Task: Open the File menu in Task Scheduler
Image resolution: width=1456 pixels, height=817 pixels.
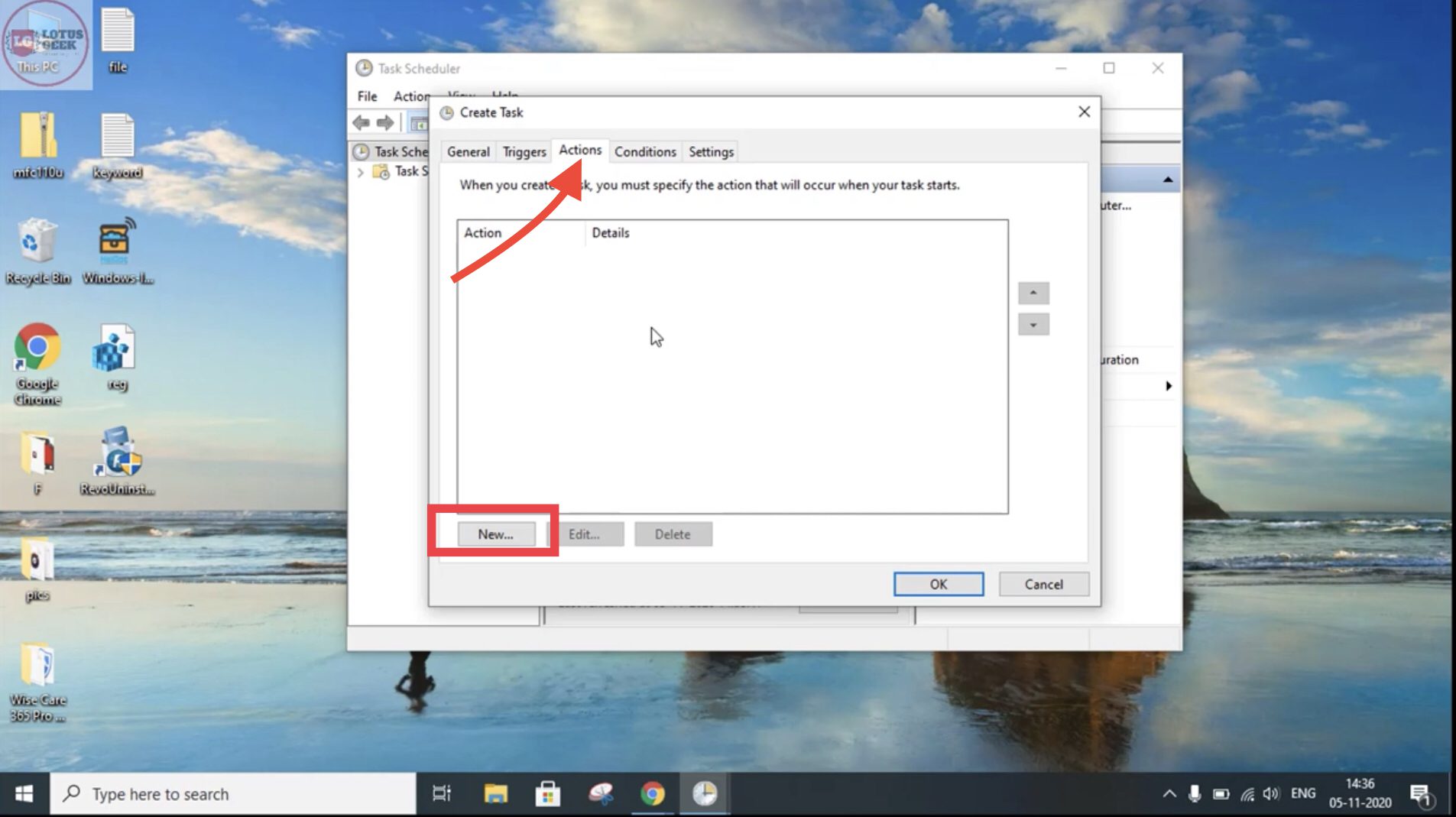Action: 366,96
